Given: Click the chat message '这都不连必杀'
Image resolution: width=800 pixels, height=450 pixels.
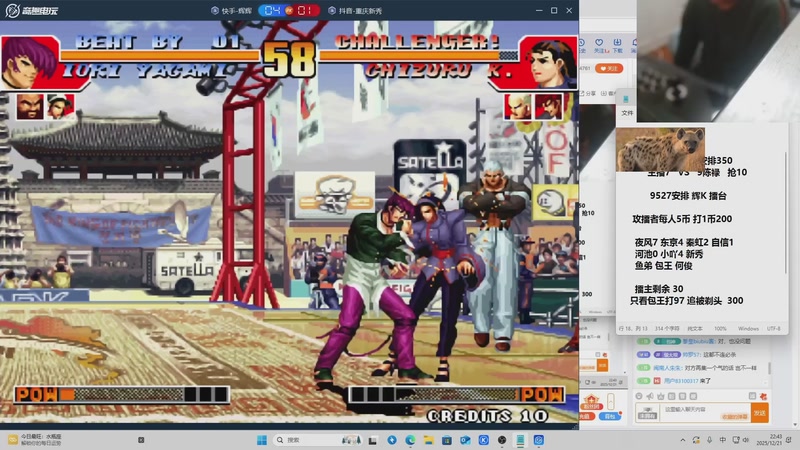Looking at the screenshot, I should (x=717, y=355).
